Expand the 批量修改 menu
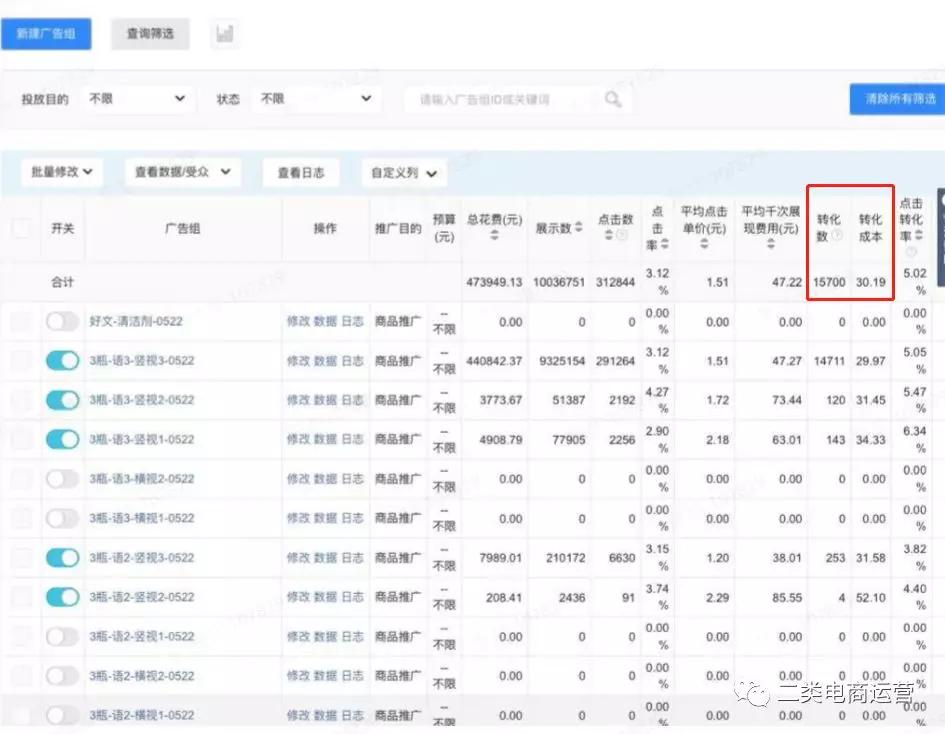945x734 pixels. tap(61, 172)
